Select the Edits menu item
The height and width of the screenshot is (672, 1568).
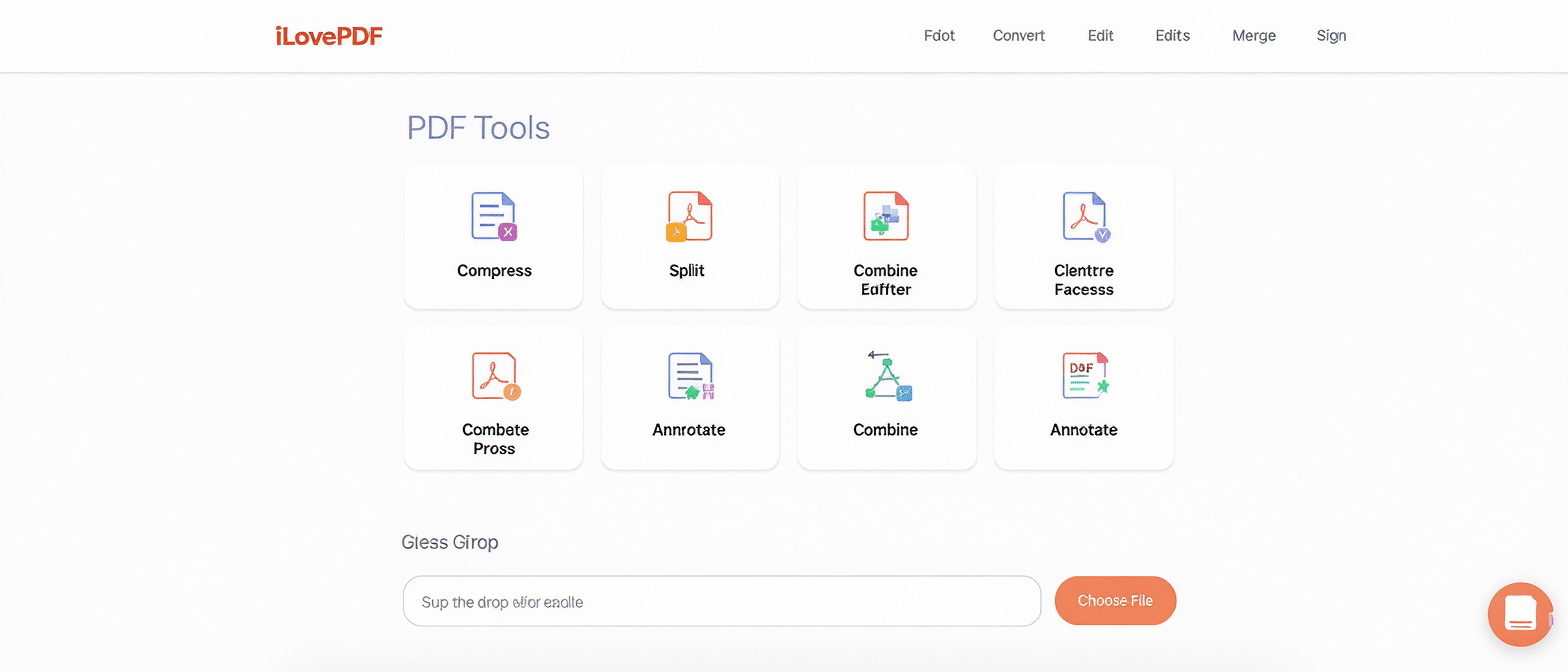(x=1172, y=36)
